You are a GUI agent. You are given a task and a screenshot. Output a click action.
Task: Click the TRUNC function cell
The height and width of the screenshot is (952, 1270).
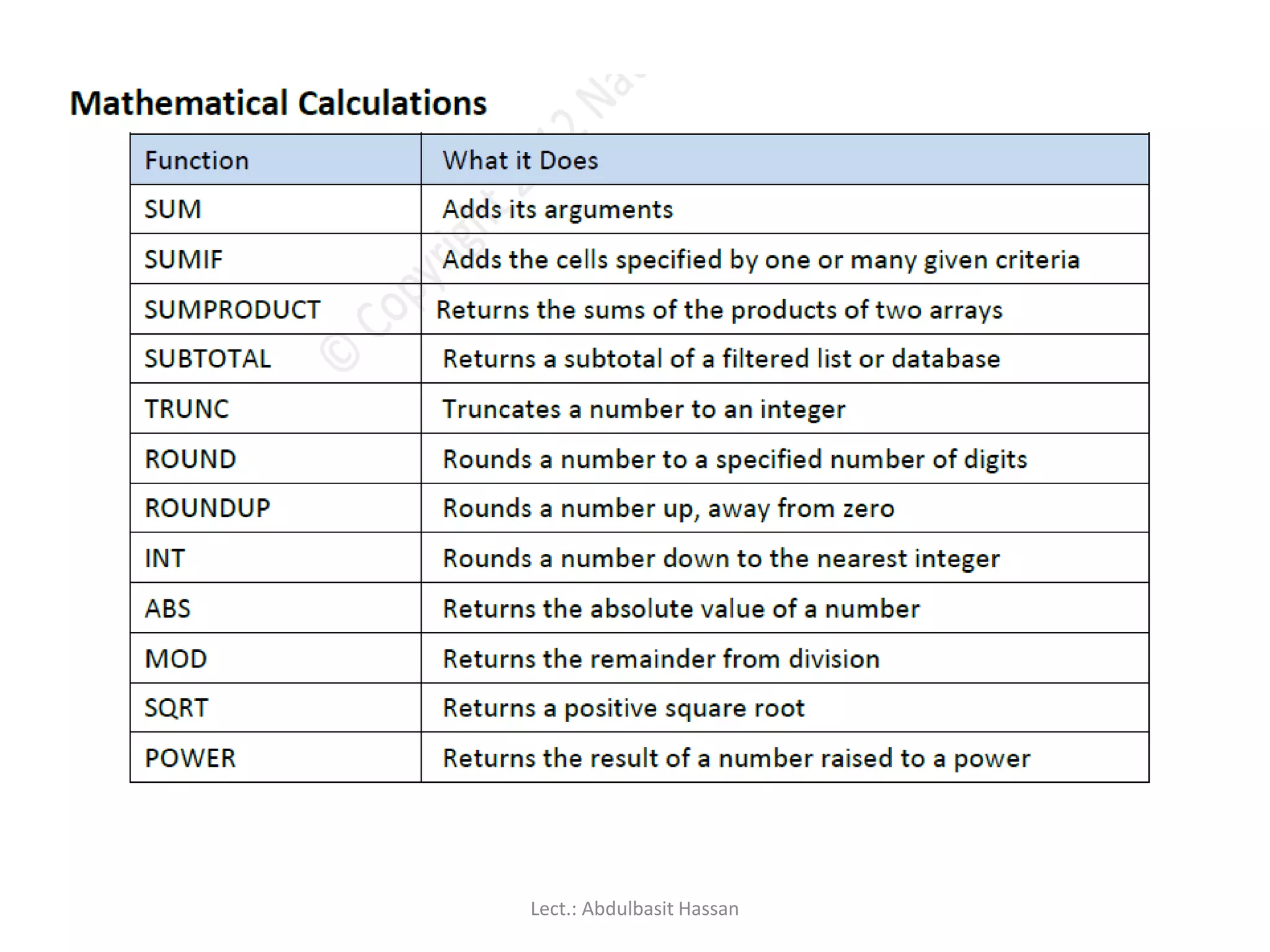(275, 408)
